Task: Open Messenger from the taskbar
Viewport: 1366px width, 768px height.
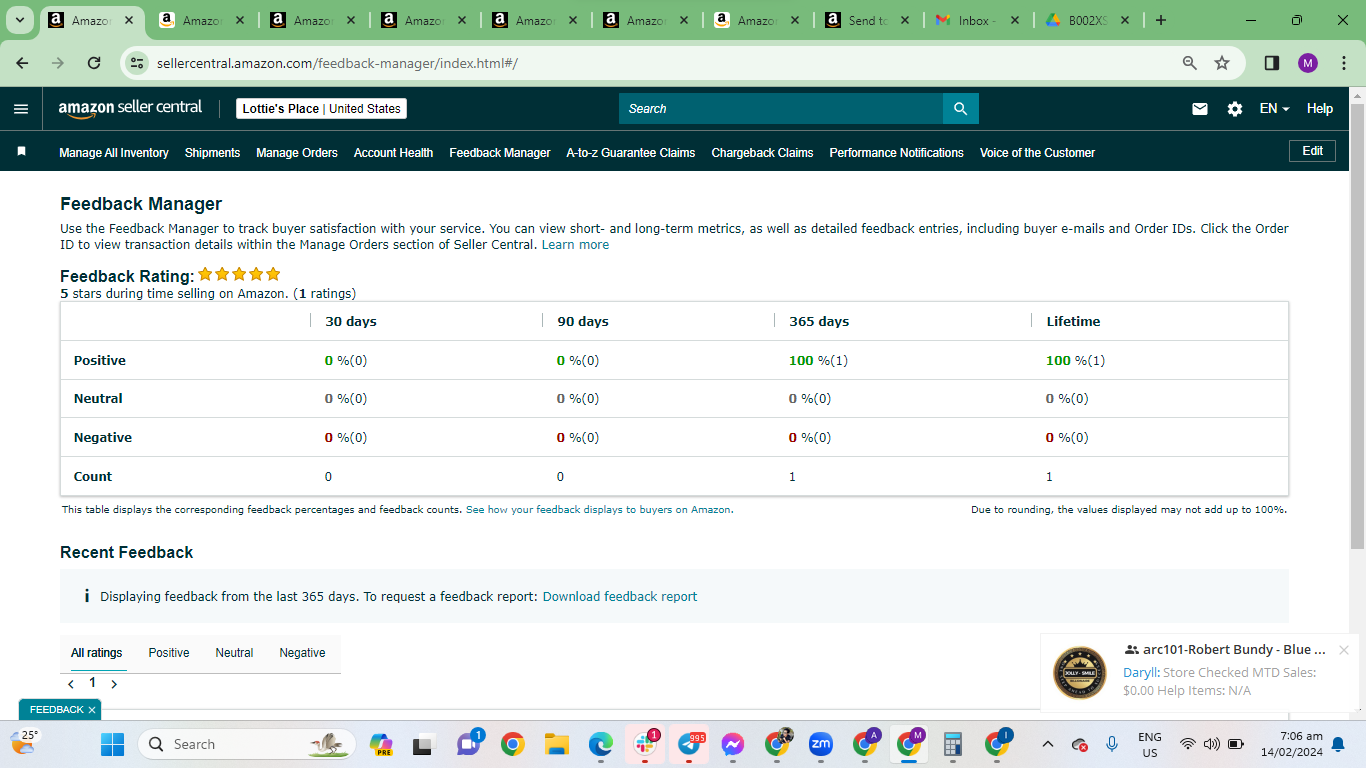Action: click(733, 744)
